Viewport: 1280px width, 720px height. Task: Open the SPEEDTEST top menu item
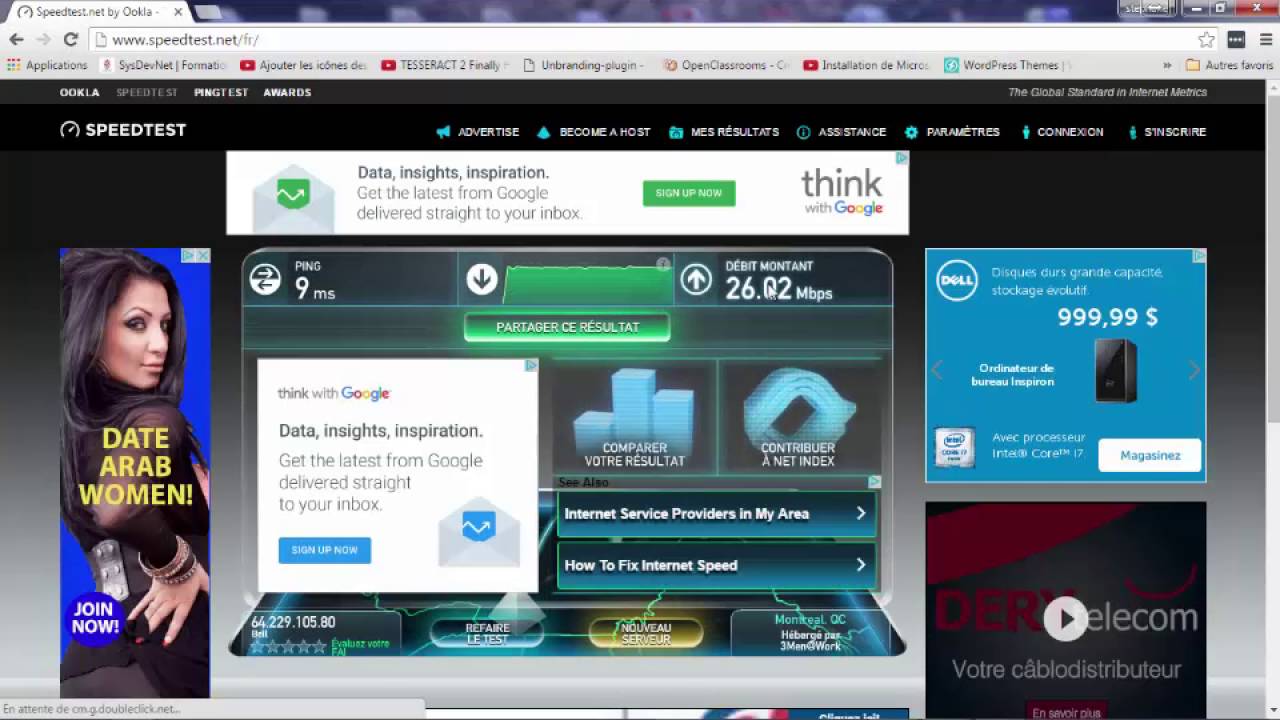point(147,92)
